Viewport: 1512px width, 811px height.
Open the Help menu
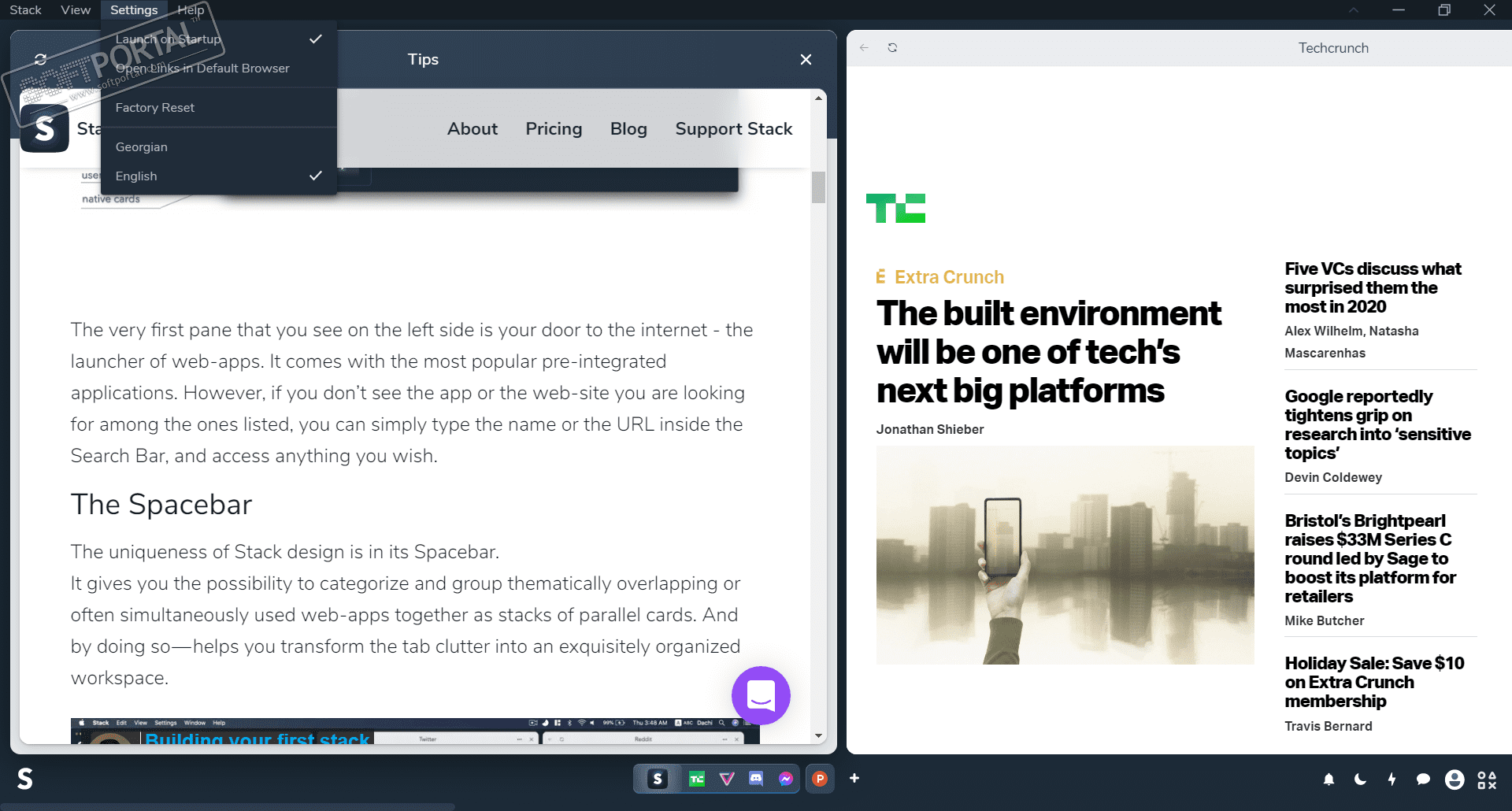tap(191, 10)
